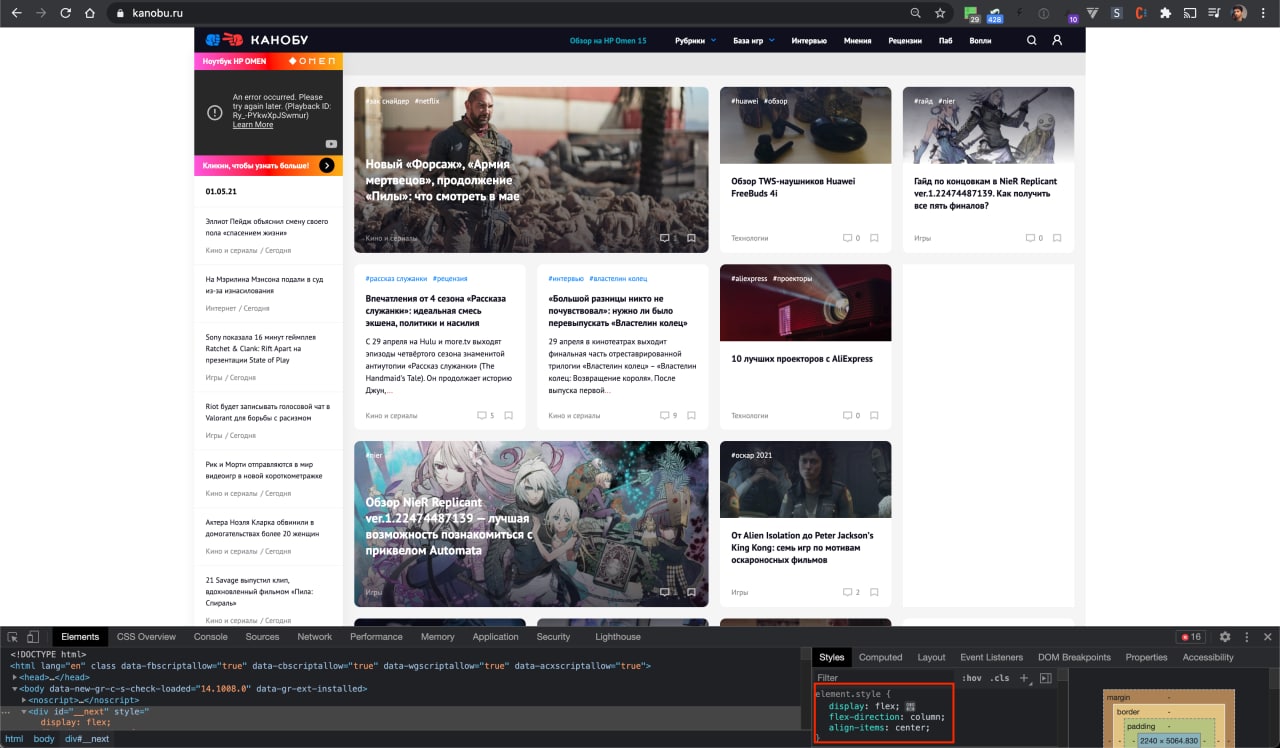This screenshot has height=748, width=1280.
Task: Click the align-items: center declaration
Action: (x=879, y=727)
